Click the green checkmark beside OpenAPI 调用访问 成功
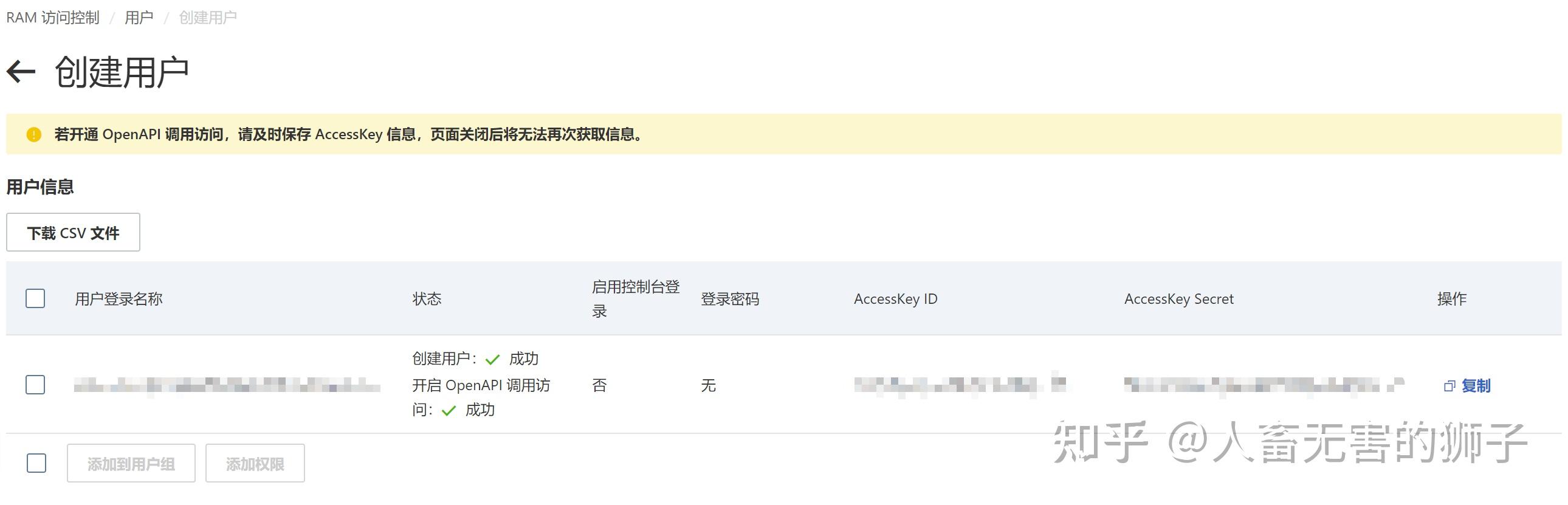Image resolution: width=1568 pixels, height=505 pixels. tap(449, 410)
